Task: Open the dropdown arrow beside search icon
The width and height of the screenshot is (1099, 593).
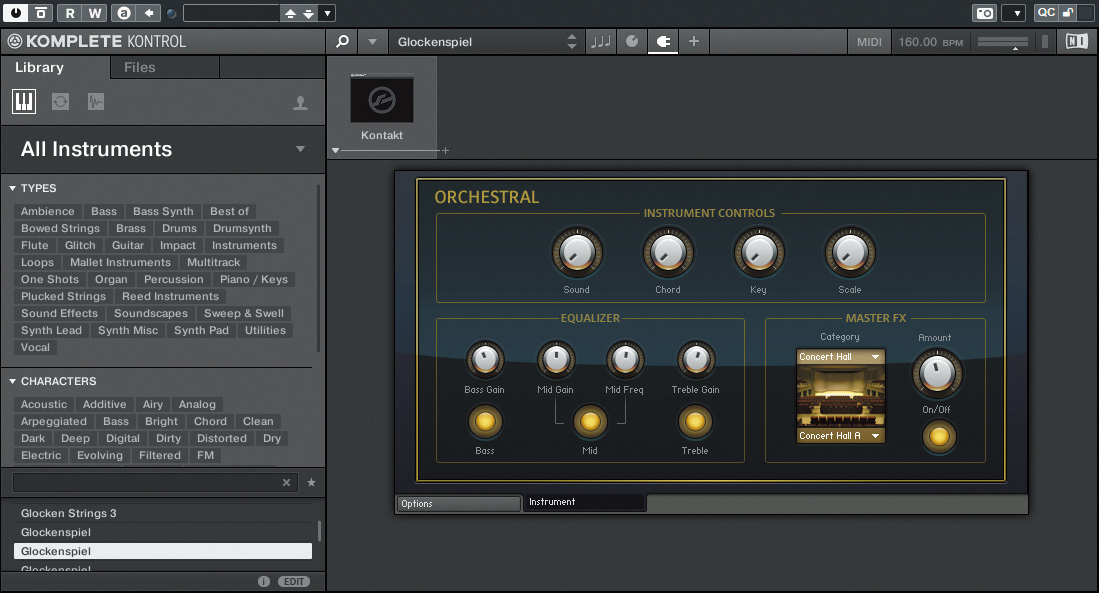Action: pyautogui.click(x=372, y=41)
